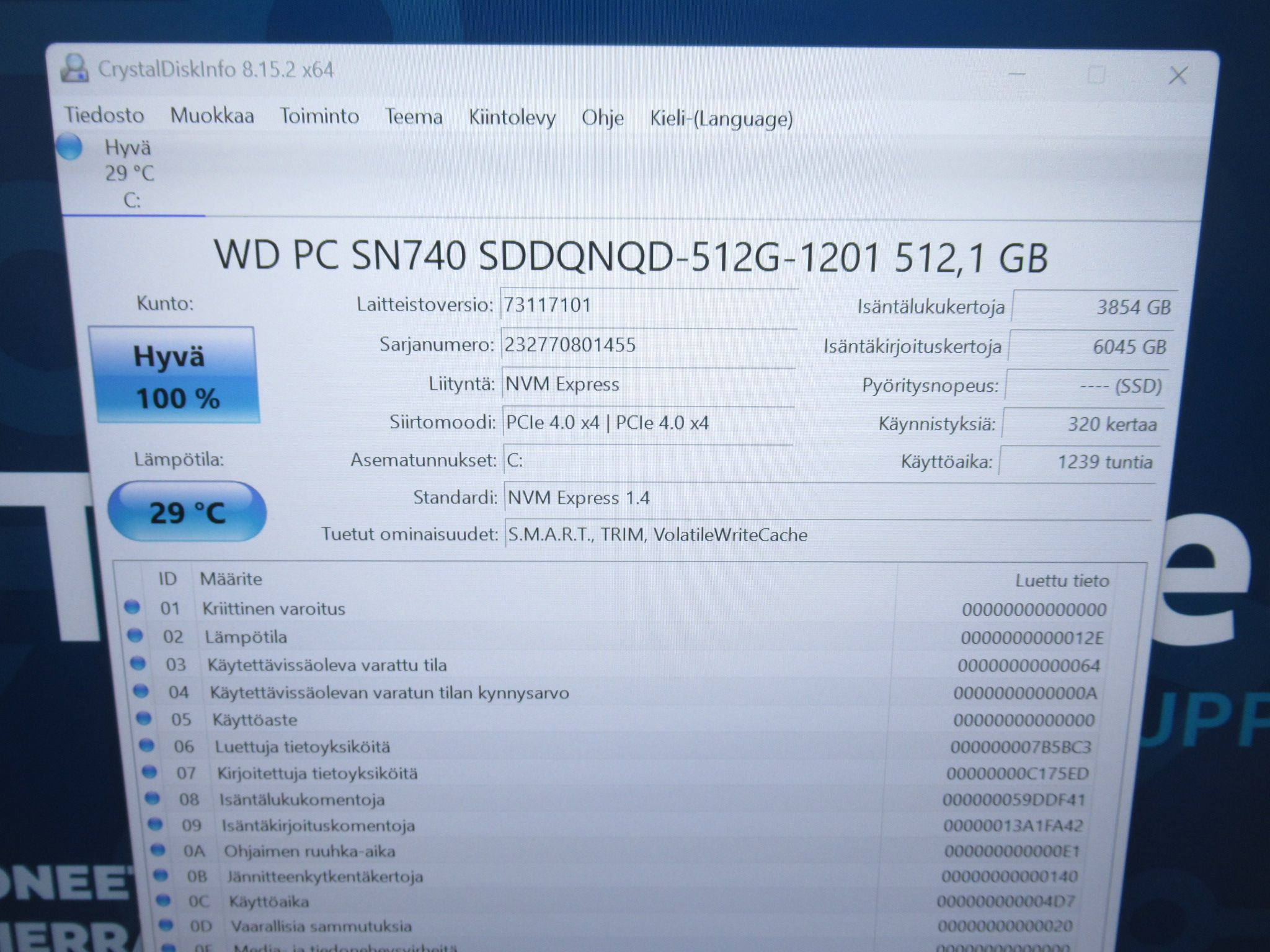Click the Hyvä 100 % health status button
Viewport: 1270px width, 952px height.
point(174,376)
